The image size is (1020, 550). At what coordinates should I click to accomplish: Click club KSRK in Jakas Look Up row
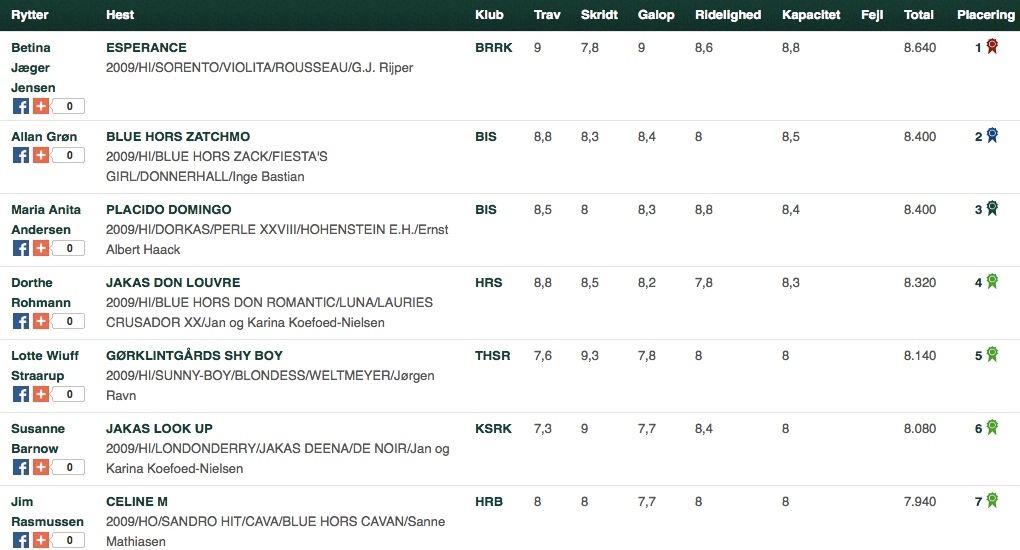pyautogui.click(x=493, y=428)
